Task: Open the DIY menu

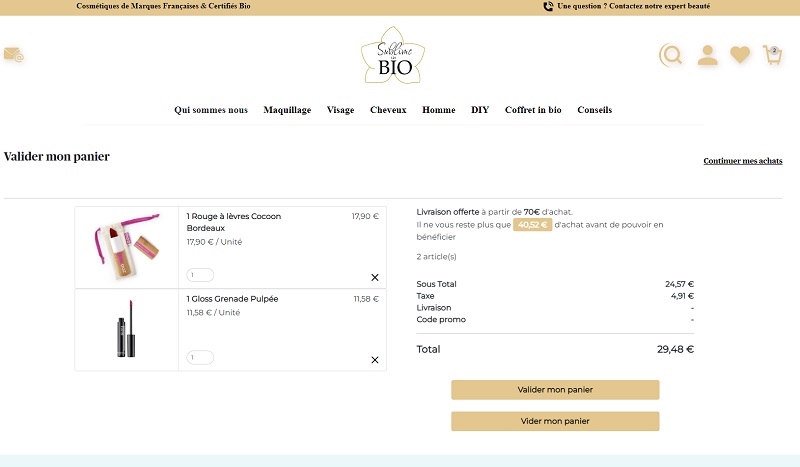Action: (x=480, y=110)
